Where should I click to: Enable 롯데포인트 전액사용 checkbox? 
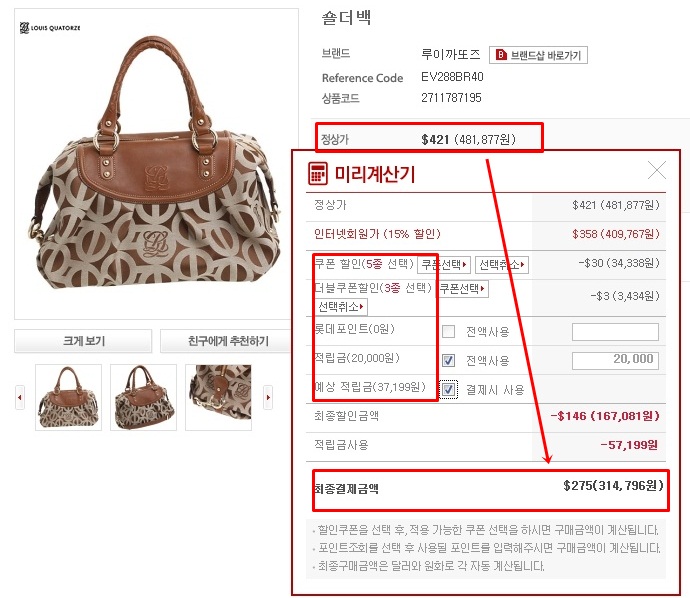click(x=448, y=331)
